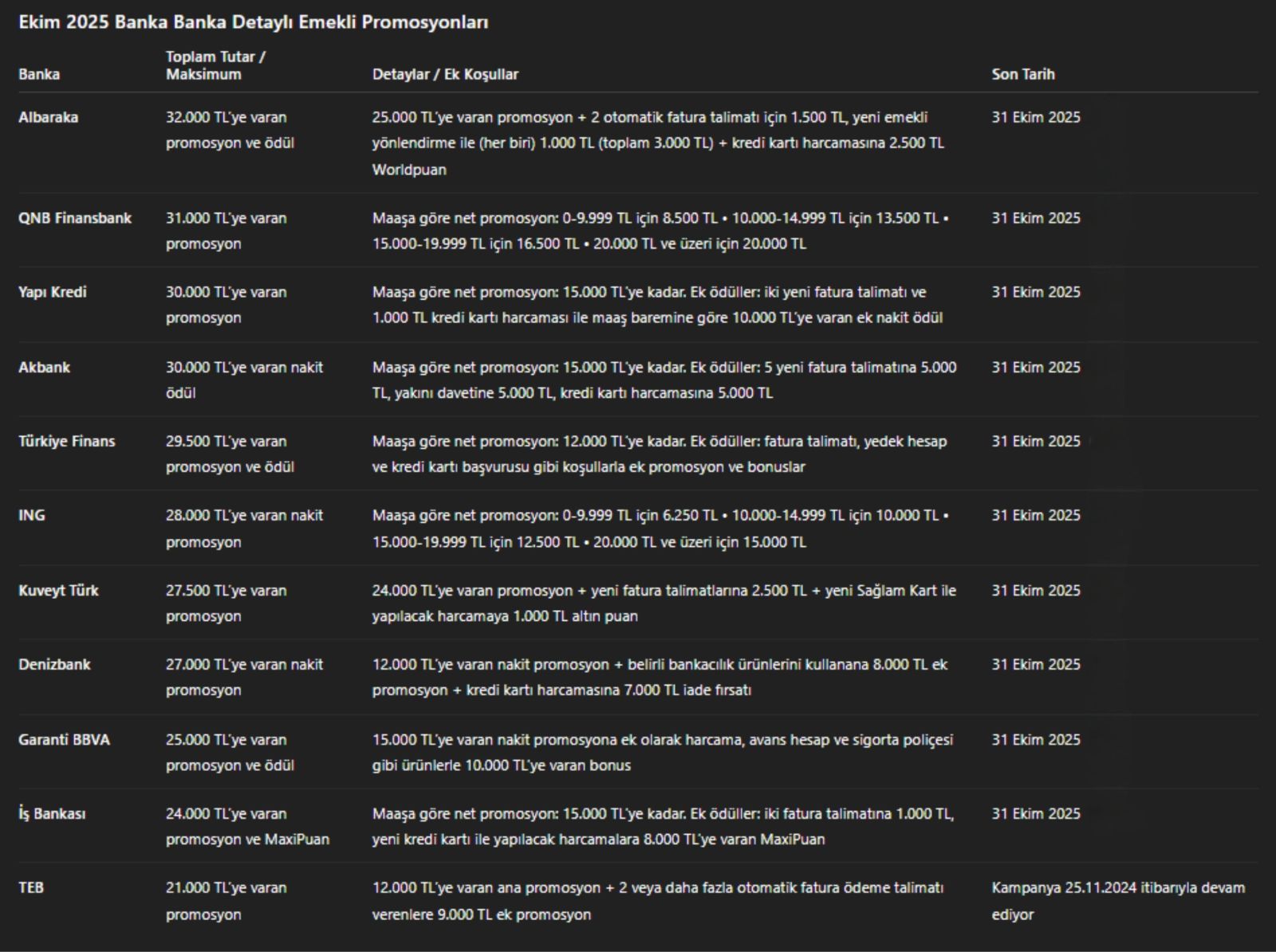The width and height of the screenshot is (1276, 952).
Task: Click the Kuveyt Türk bank name
Action: [x=58, y=591]
